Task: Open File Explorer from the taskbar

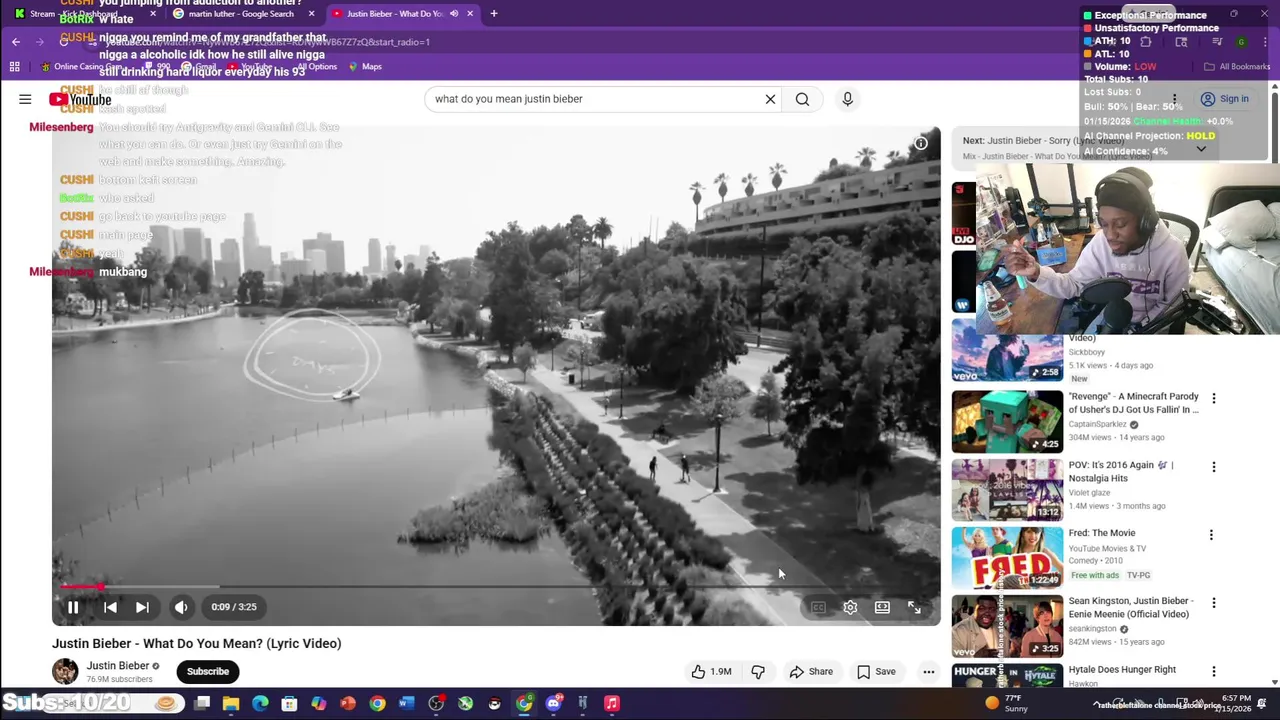Action: pyautogui.click(x=231, y=704)
